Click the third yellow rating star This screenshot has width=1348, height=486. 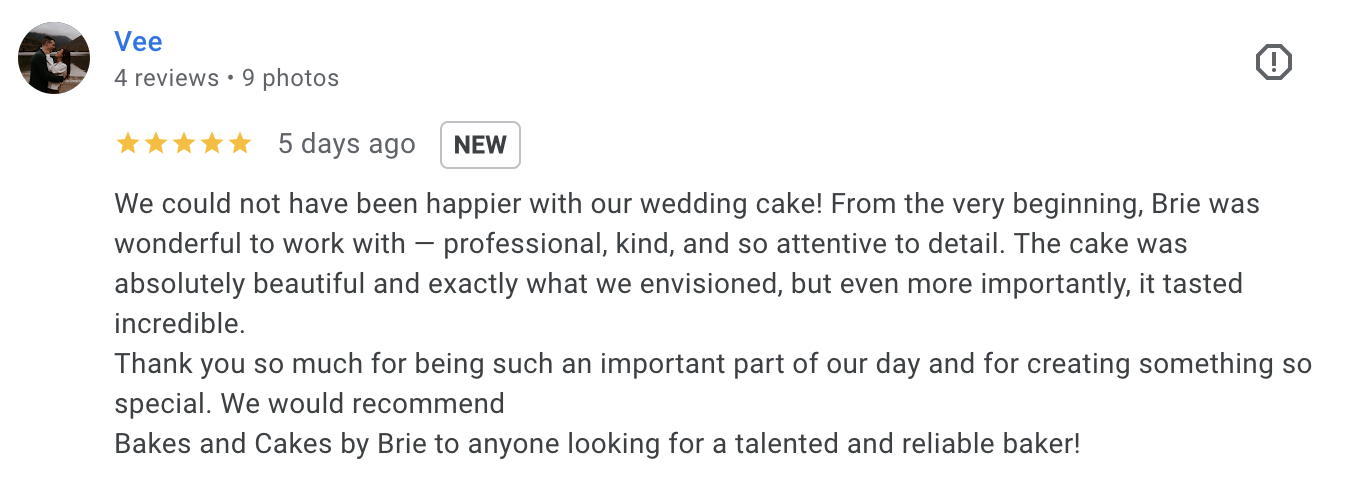[x=183, y=144]
